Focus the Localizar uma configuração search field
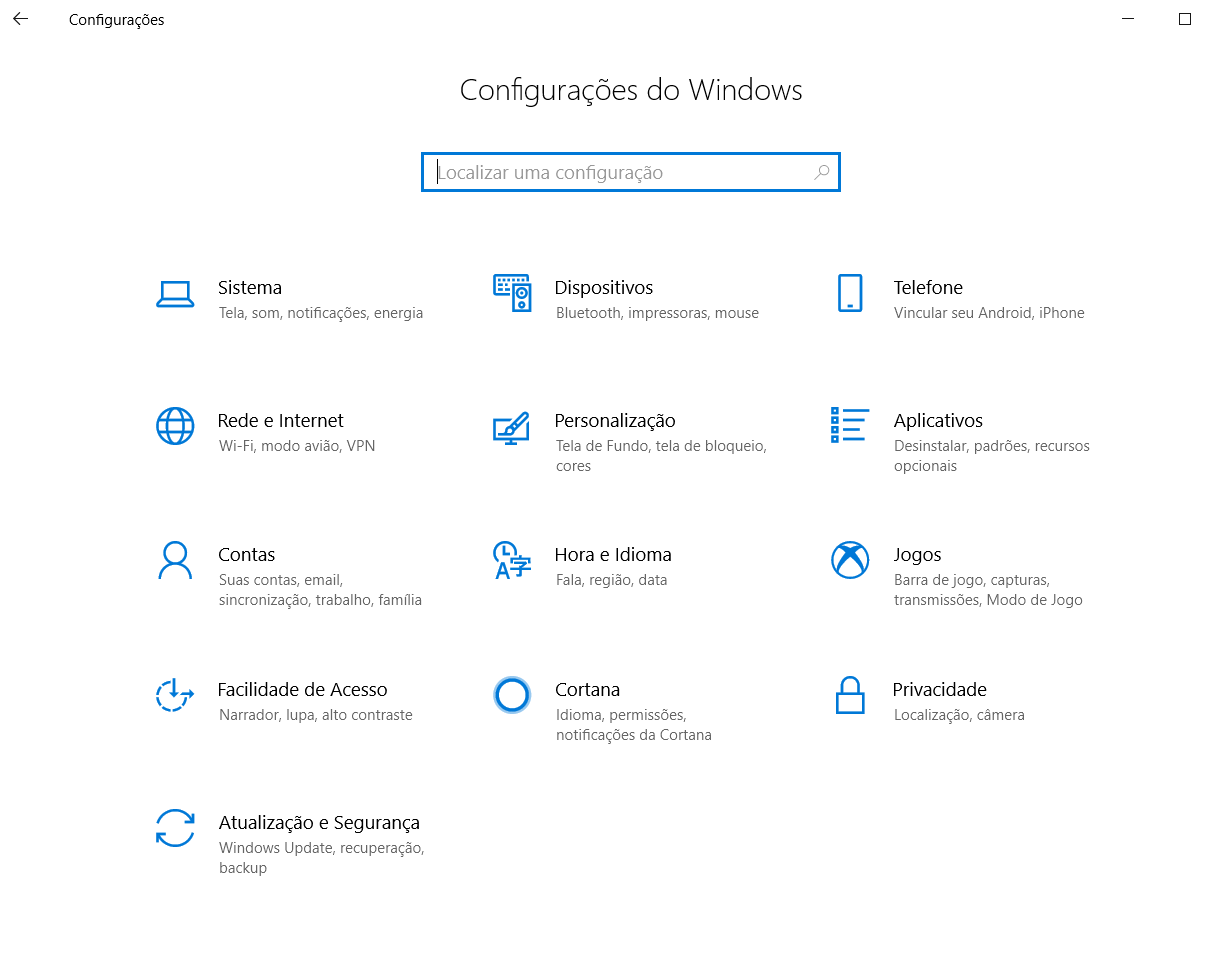The width and height of the screenshot is (1231, 957). point(620,172)
